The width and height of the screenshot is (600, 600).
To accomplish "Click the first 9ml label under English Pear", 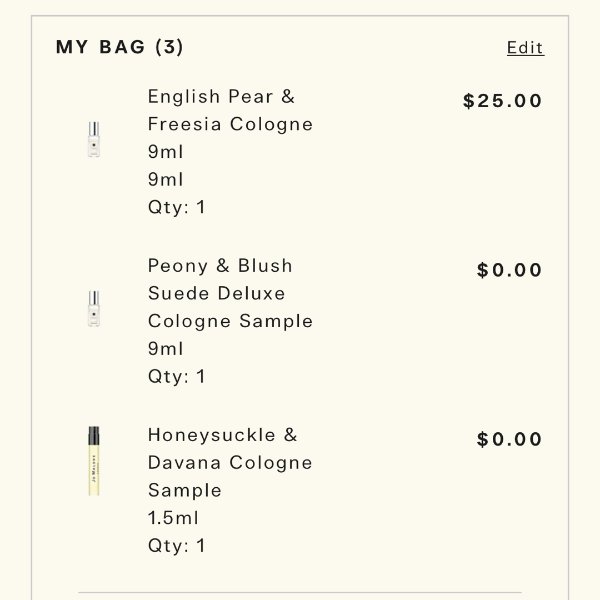I will [166, 152].
